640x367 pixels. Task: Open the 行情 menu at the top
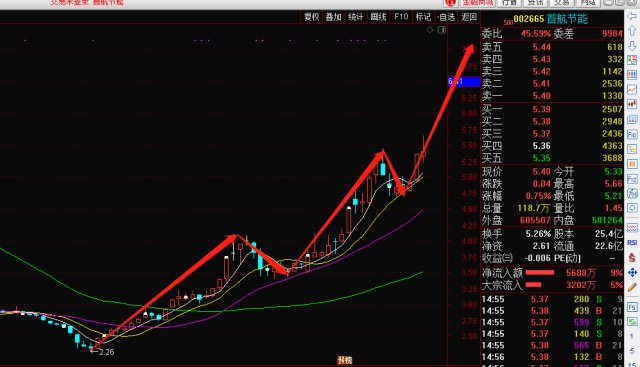coord(509,3)
